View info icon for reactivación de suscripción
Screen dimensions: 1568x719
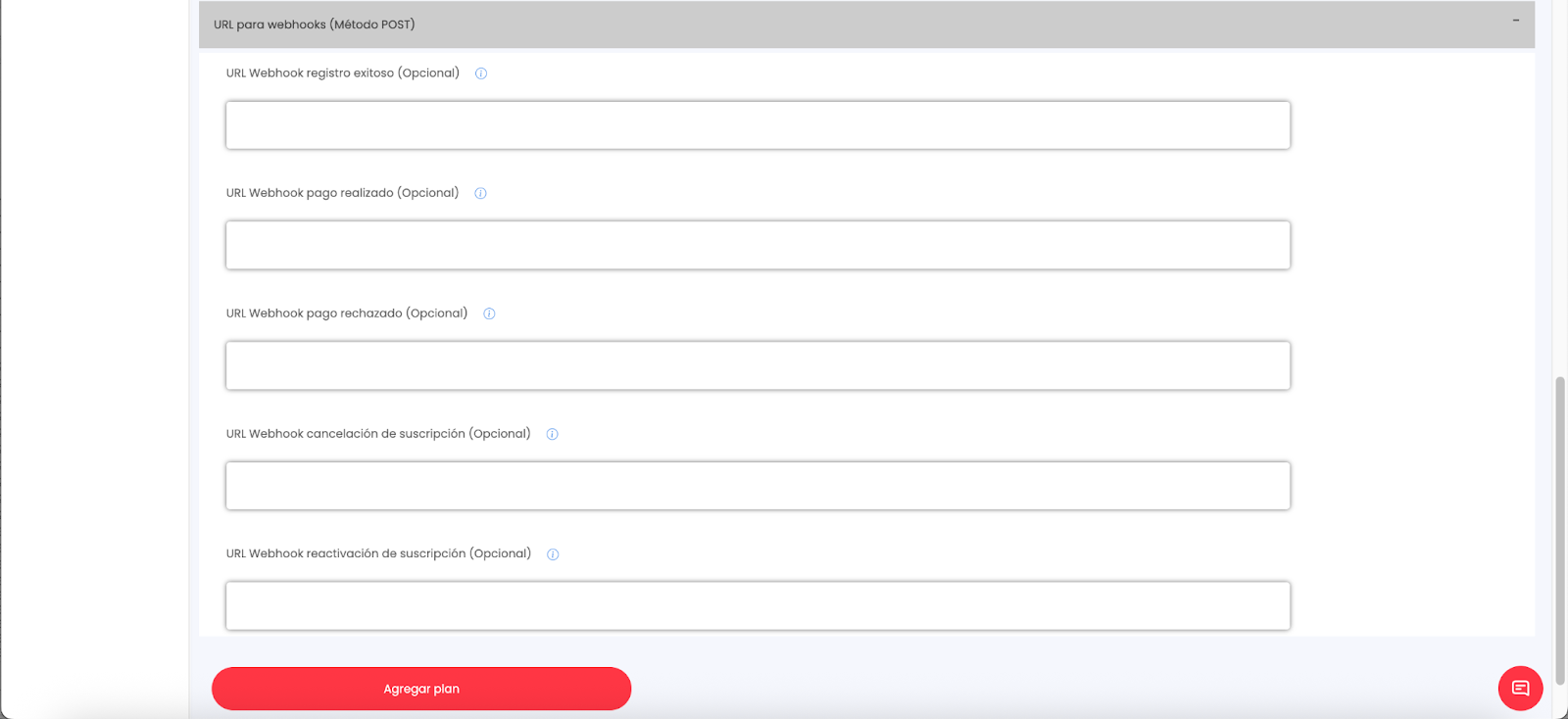[x=553, y=554]
